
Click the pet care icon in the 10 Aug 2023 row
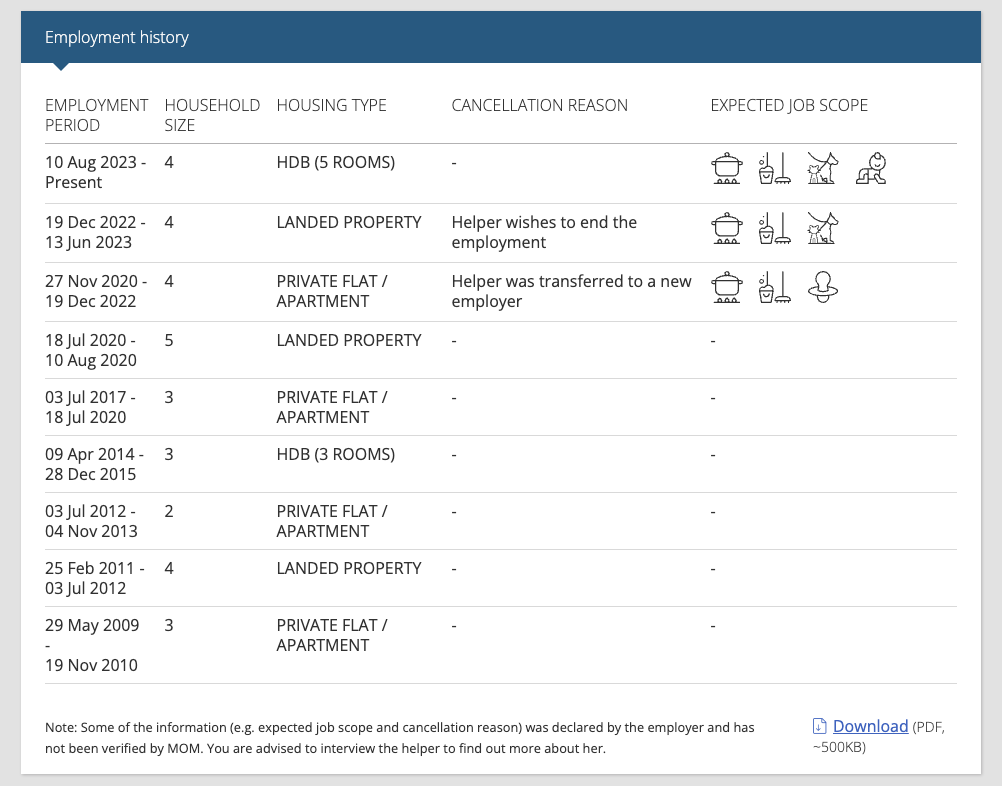822,168
